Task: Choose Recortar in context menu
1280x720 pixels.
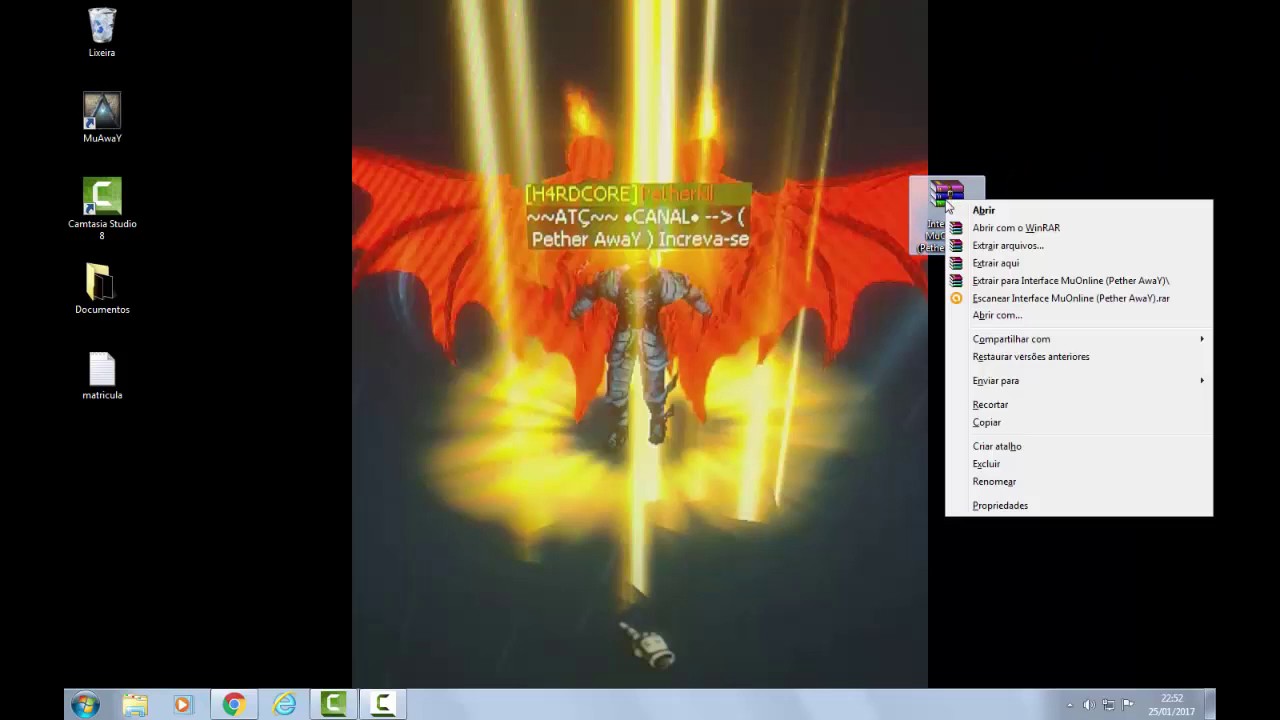Action: tap(1079, 405)
